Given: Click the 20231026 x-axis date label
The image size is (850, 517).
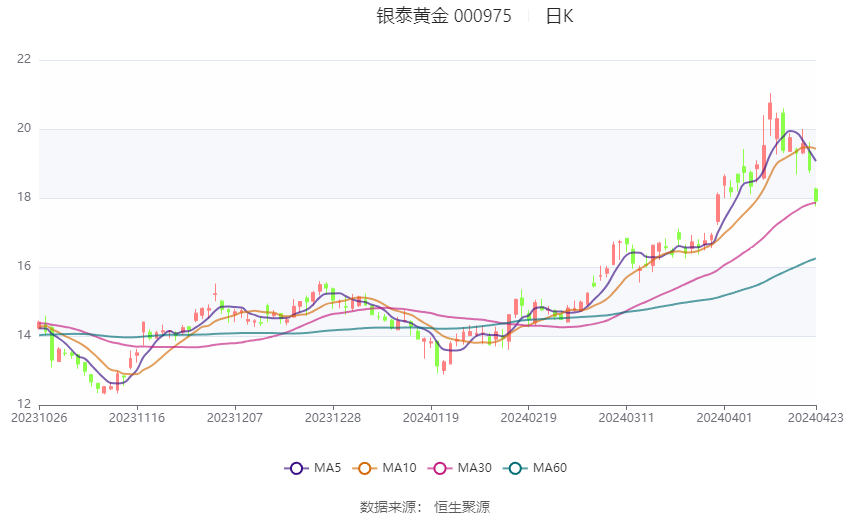Looking at the screenshot, I should [39, 418].
